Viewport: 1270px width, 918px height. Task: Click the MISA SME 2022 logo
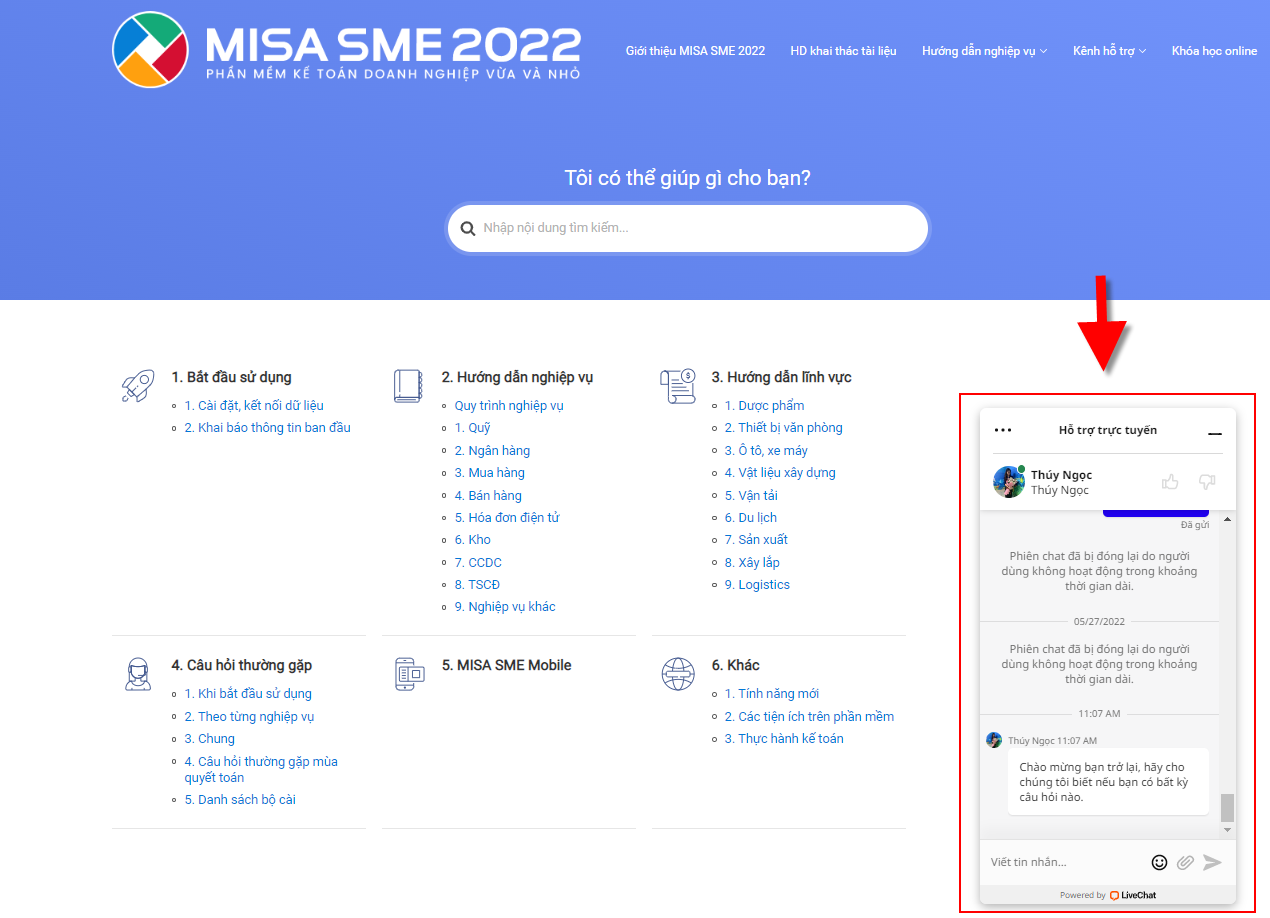click(x=346, y=50)
